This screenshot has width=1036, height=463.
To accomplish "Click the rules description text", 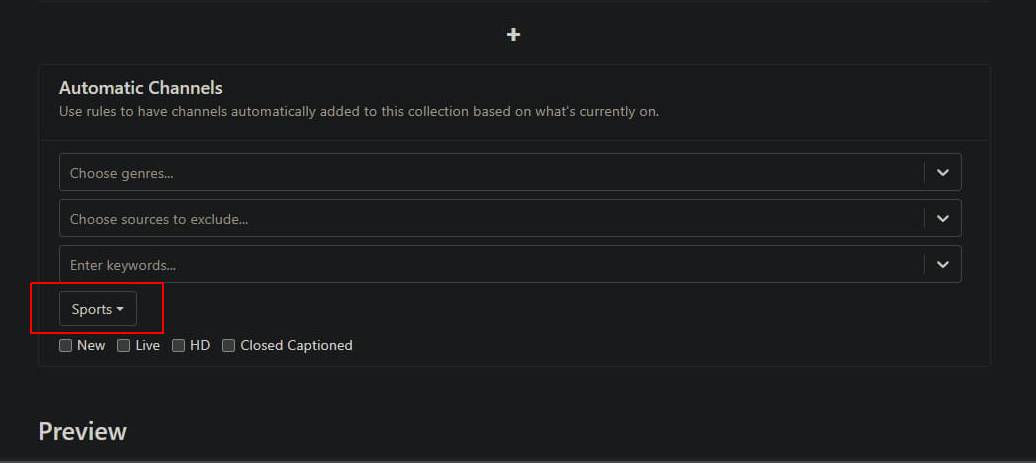I will pos(359,112).
